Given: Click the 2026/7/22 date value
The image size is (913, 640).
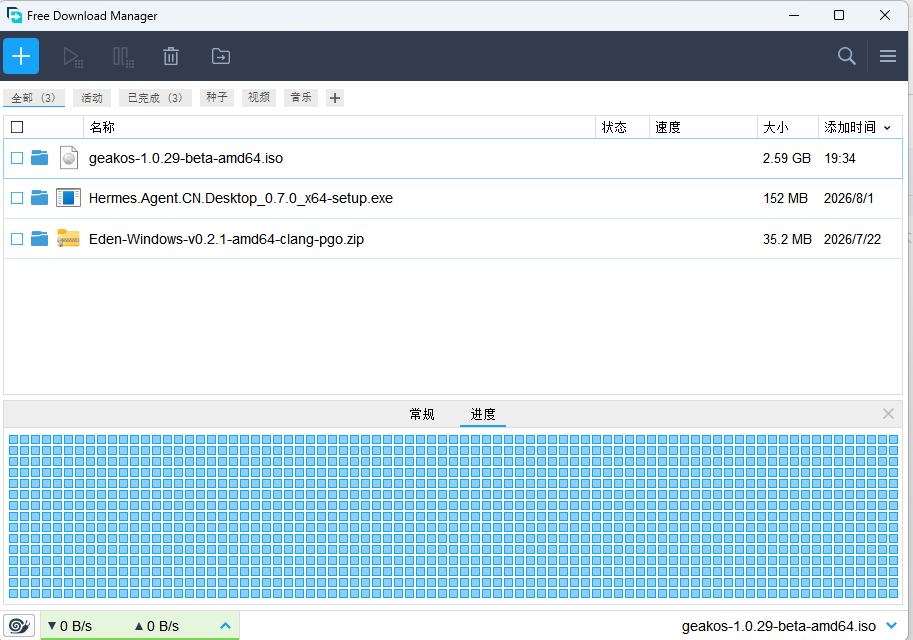Looking at the screenshot, I should 852,239.
